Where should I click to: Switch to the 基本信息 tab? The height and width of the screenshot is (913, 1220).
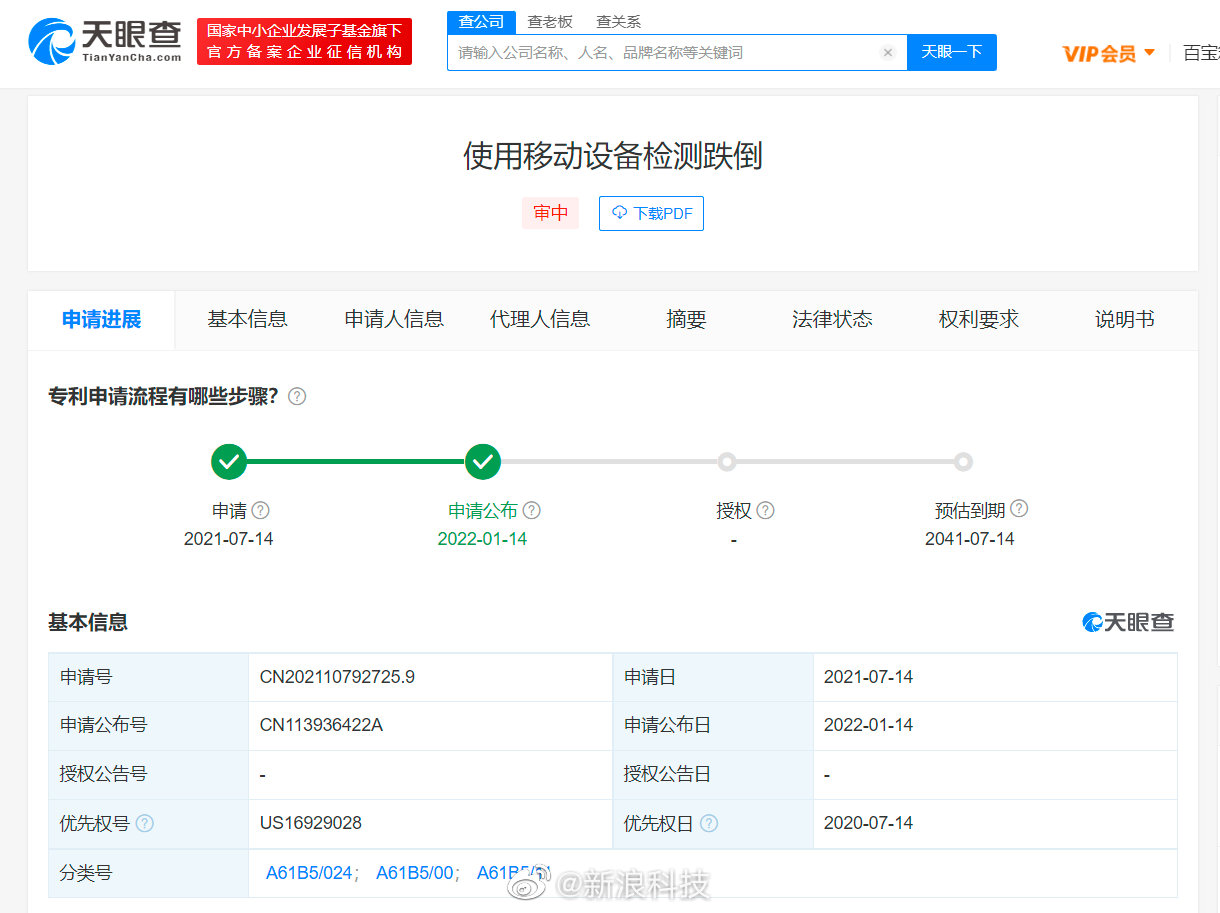(247, 319)
